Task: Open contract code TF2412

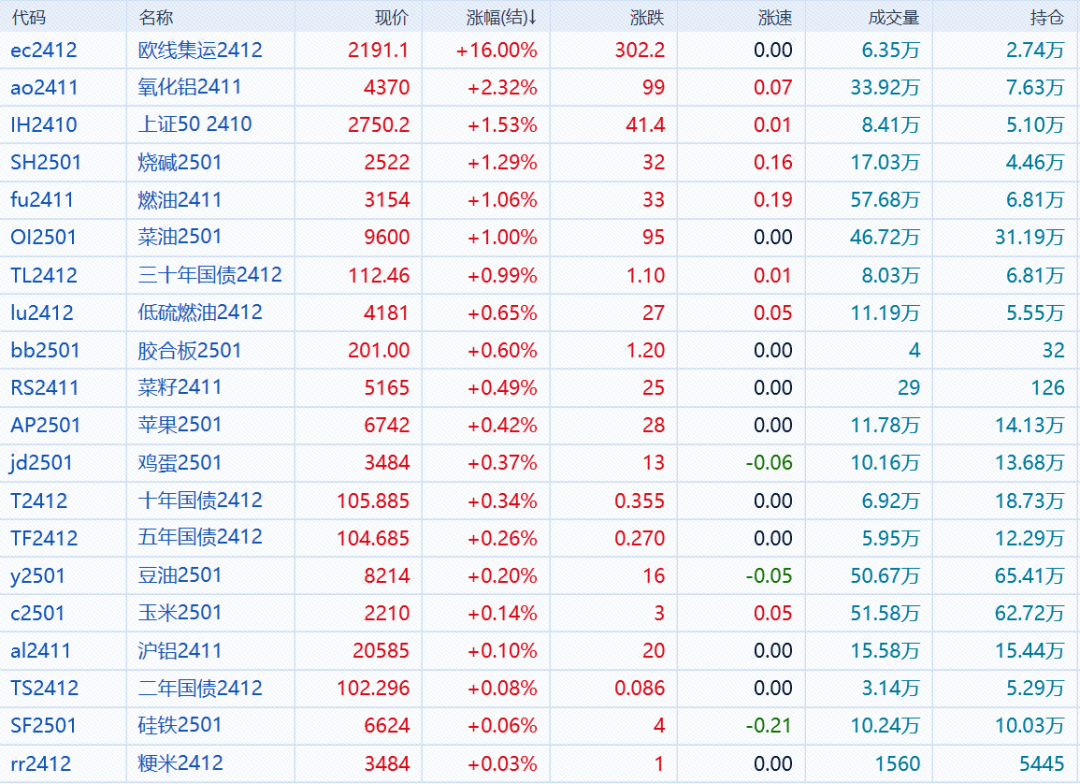Action: (x=44, y=538)
